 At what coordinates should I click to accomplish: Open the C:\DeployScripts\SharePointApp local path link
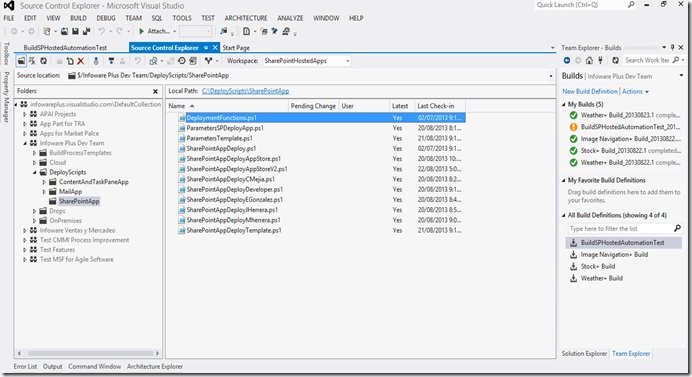tap(245, 91)
